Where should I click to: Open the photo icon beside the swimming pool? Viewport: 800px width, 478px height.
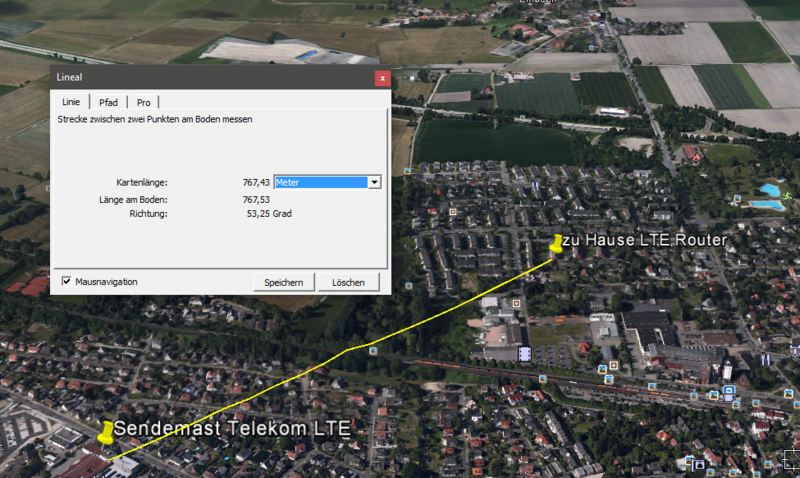737,198
